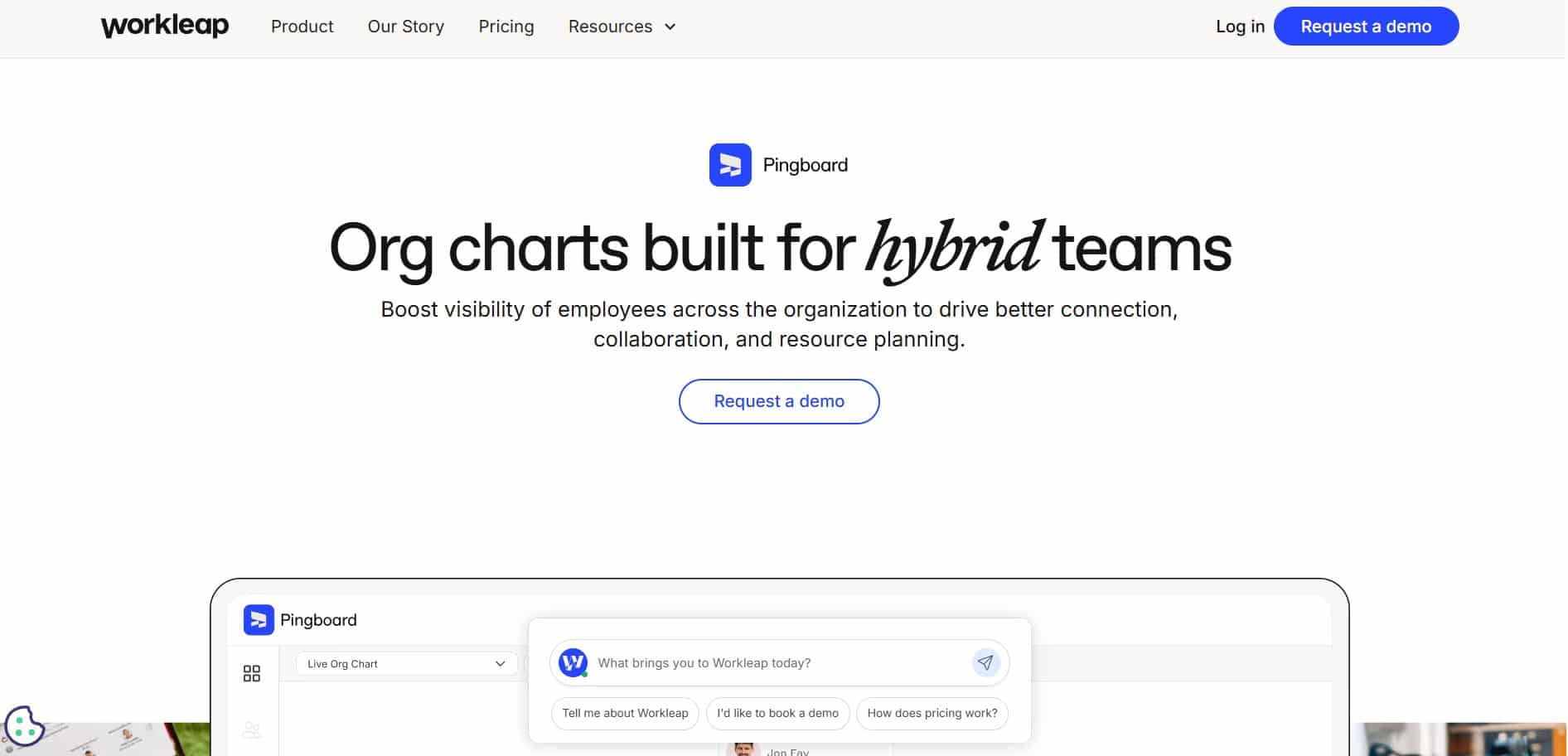Open the dashboard grid icon in the preview sidebar
The image size is (1568, 756).
[252, 673]
